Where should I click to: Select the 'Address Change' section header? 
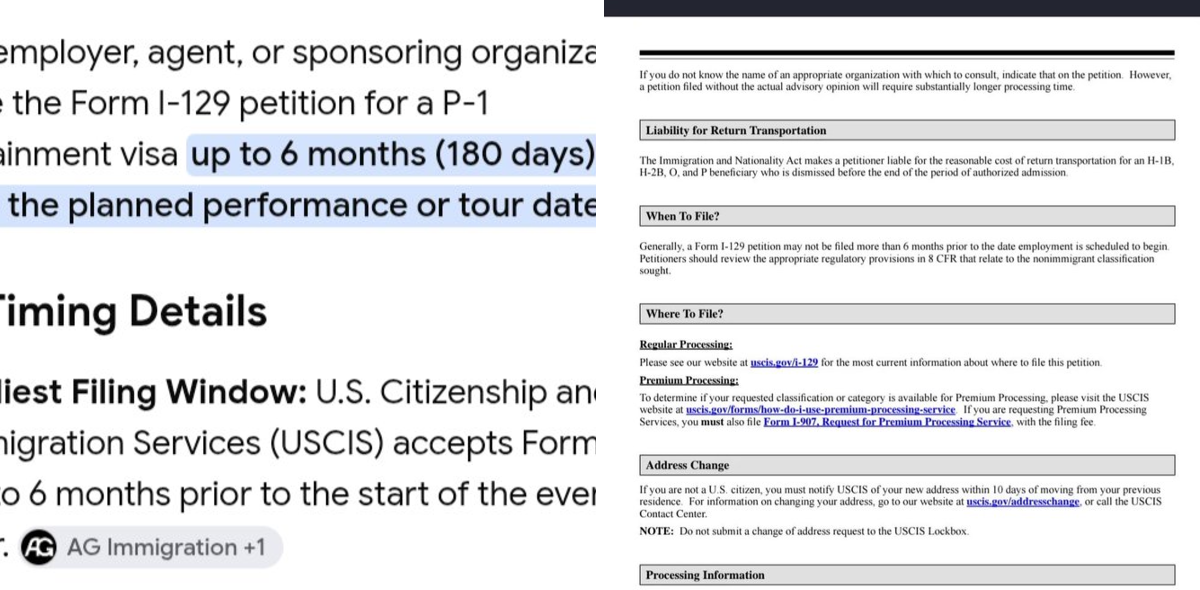[907, 465]
